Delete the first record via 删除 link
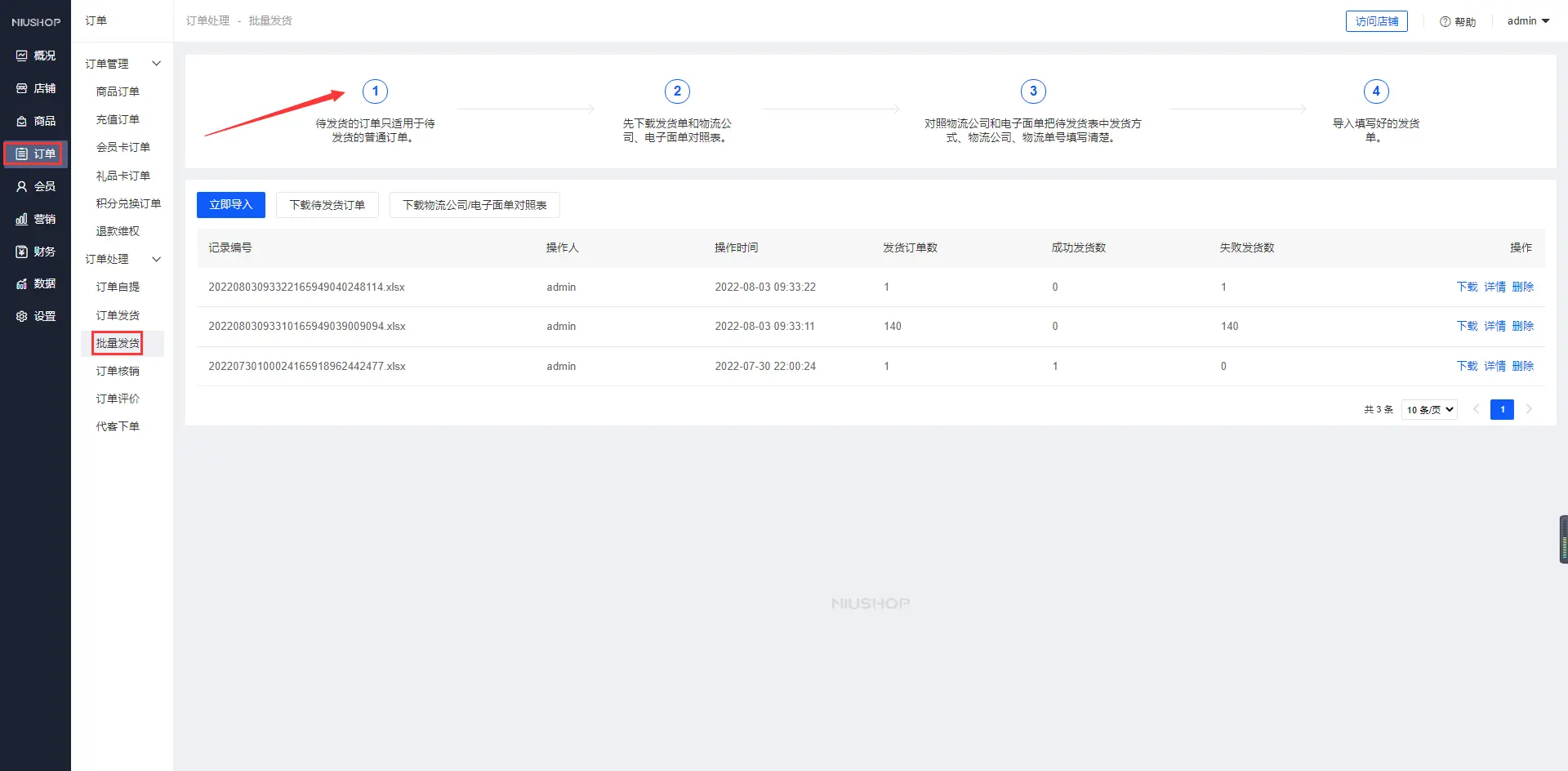1568x771 pixels. tap(1522, 287)
